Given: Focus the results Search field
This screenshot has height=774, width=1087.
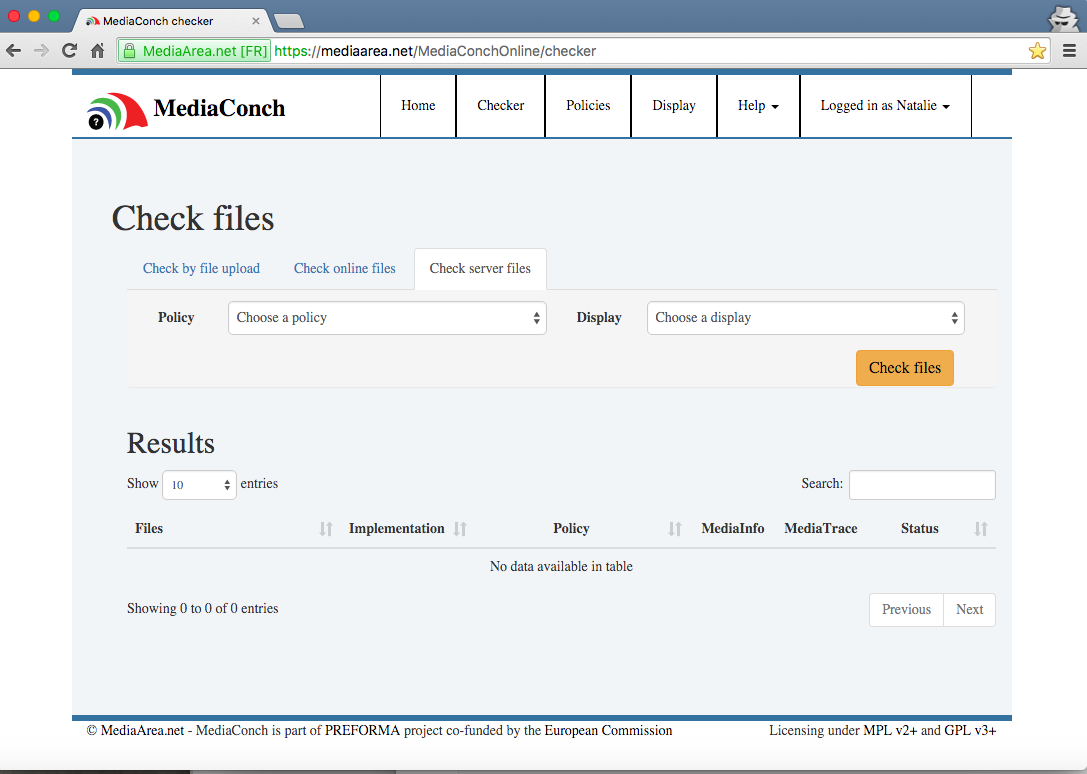Looking at the screenshot, I should tap(922, 485).
